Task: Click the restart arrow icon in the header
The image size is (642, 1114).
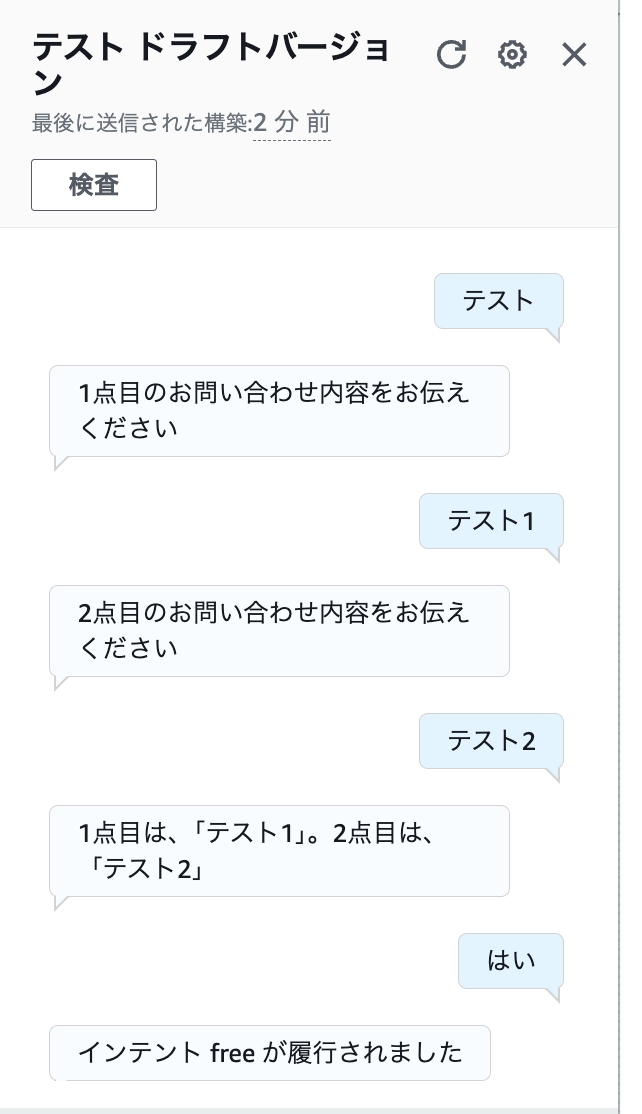Action: pyautogui.click(x=452, y=55)
